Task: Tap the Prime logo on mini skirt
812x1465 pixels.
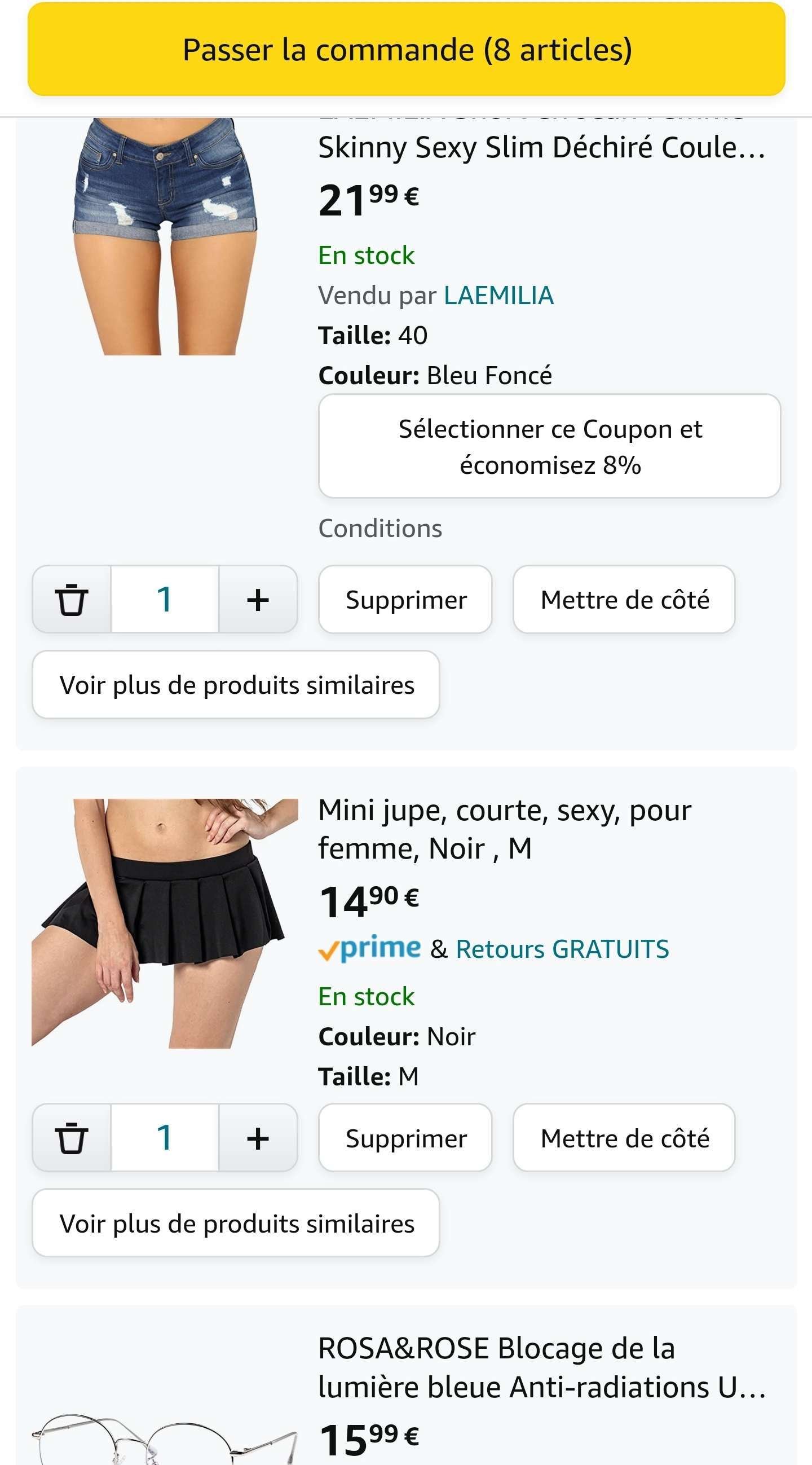Action: [369, 949]
